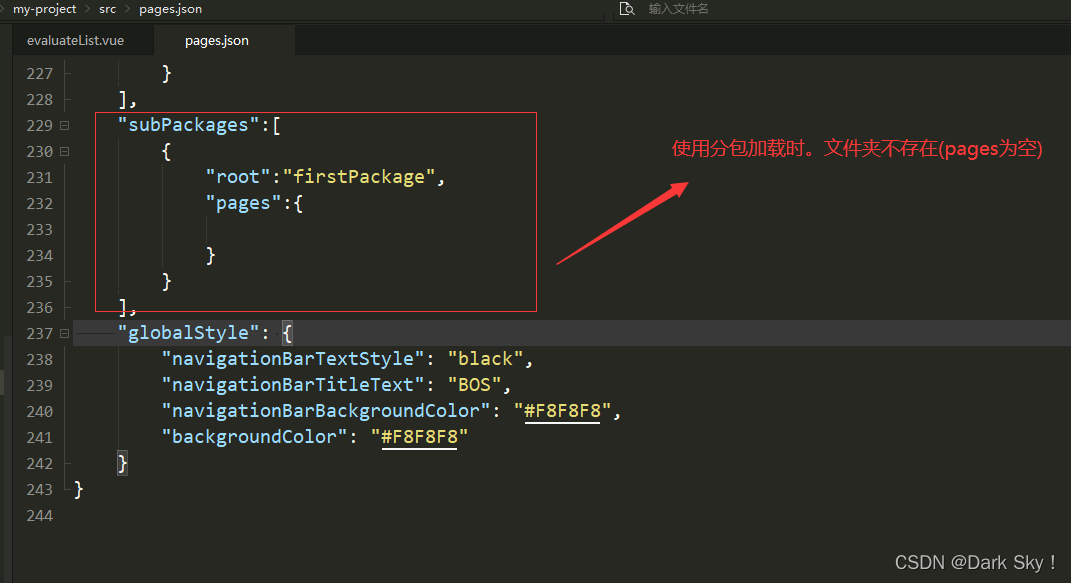Click the #F8F8F8 value on line 240
Image resolution: width=1071 pixels, height=583 pixels.
pyautogui.click(x=561, y=410)
